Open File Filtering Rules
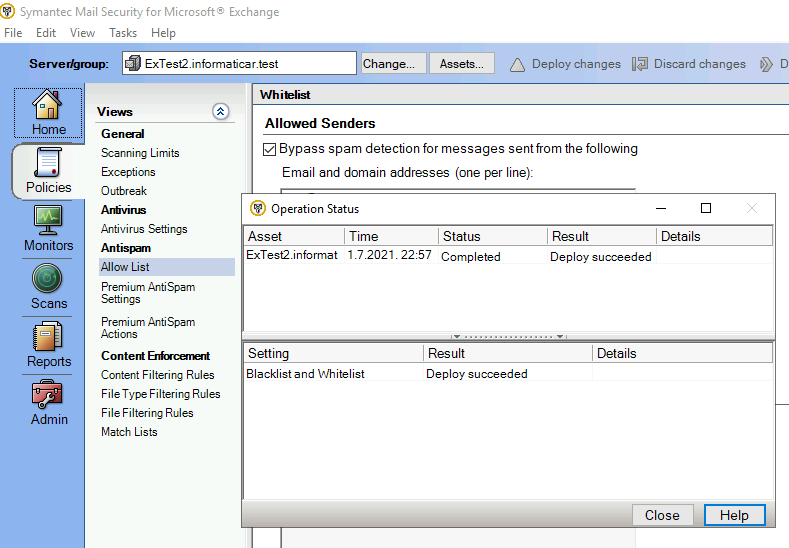The height and width of the screenshot is (548, 789). pyautogui.click(x=147, y=413)
